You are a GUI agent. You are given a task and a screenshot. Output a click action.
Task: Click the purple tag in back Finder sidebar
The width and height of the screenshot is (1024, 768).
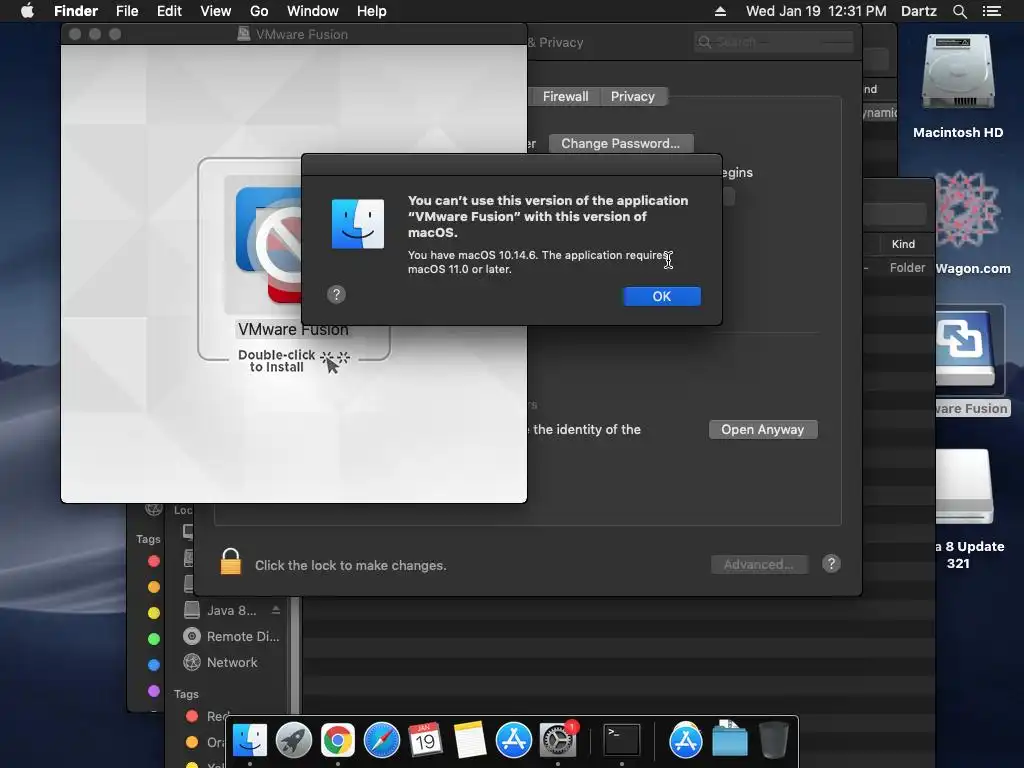click(154, 690)
